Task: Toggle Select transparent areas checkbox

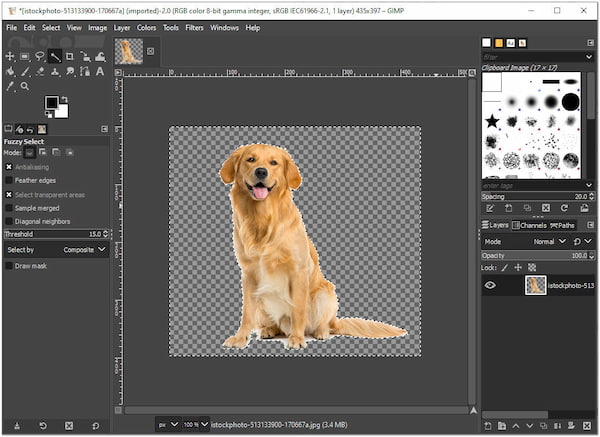Action: pyautogui.click(x=9, y=195)
